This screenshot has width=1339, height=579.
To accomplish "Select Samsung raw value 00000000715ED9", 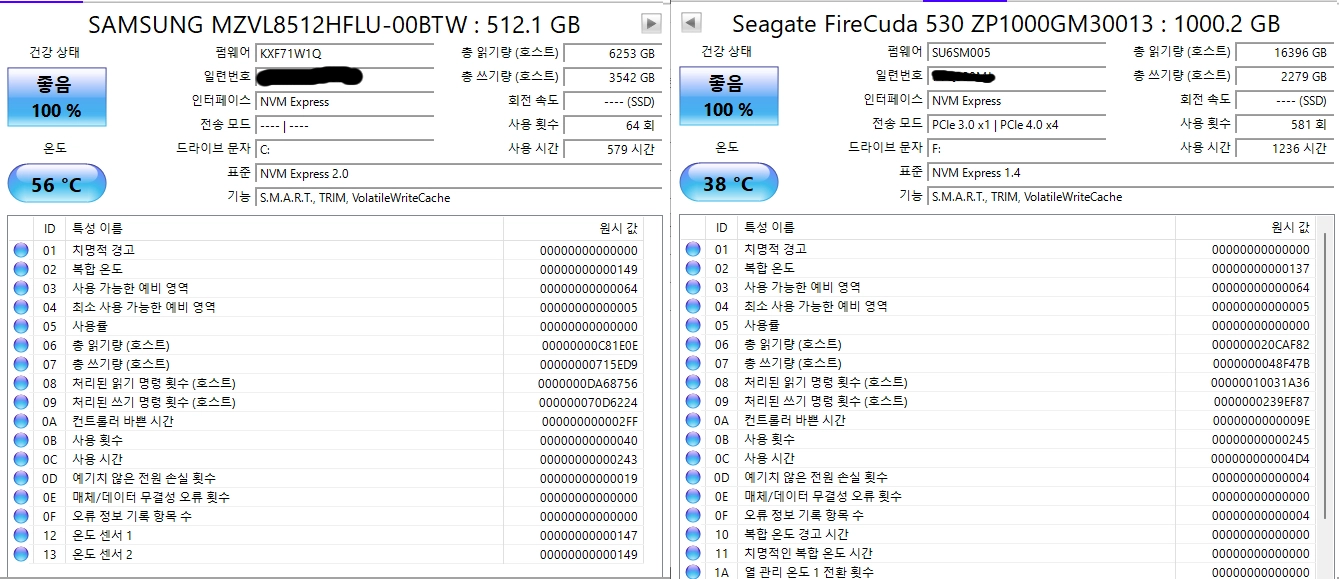I will coord(589,364).
